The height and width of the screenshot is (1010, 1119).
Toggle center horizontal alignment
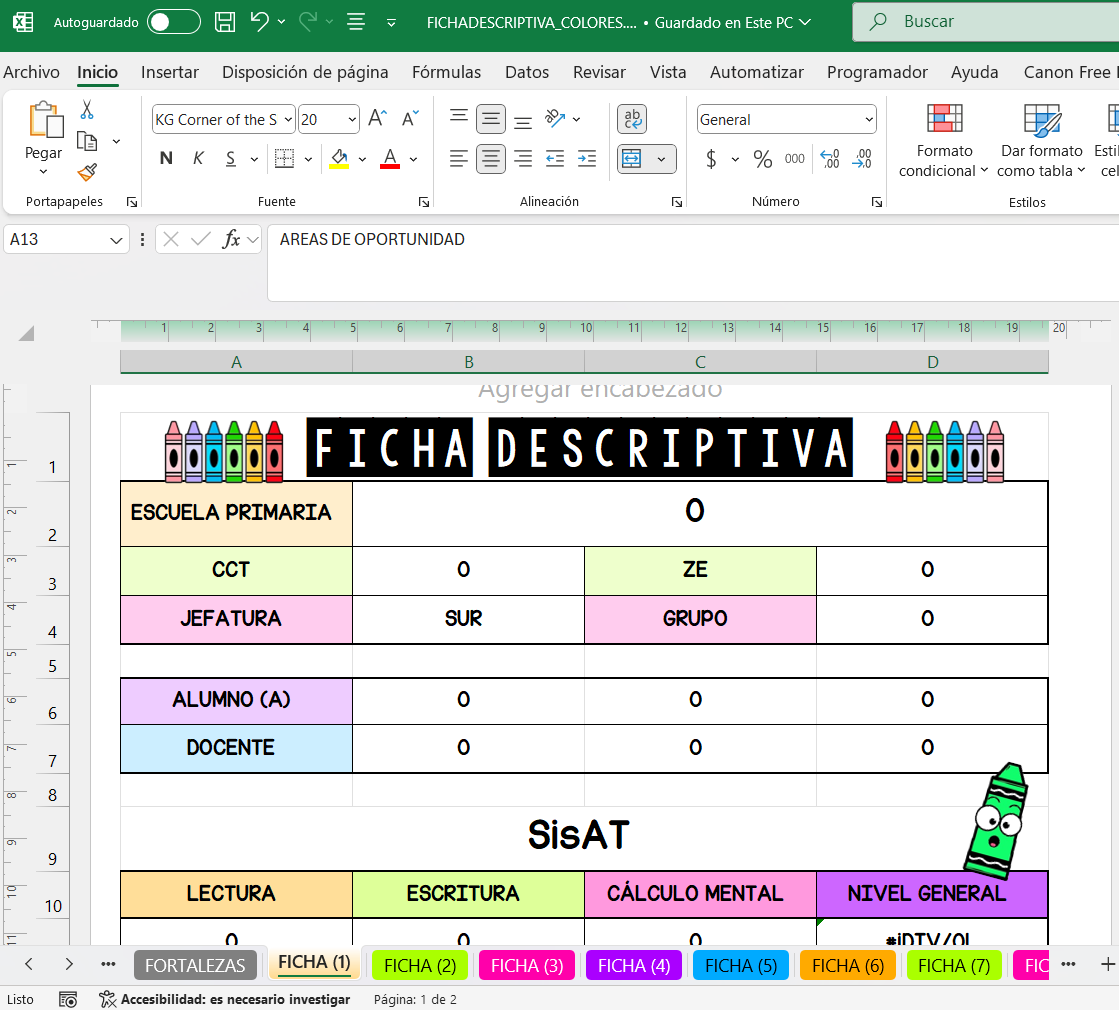coord(491,158)
